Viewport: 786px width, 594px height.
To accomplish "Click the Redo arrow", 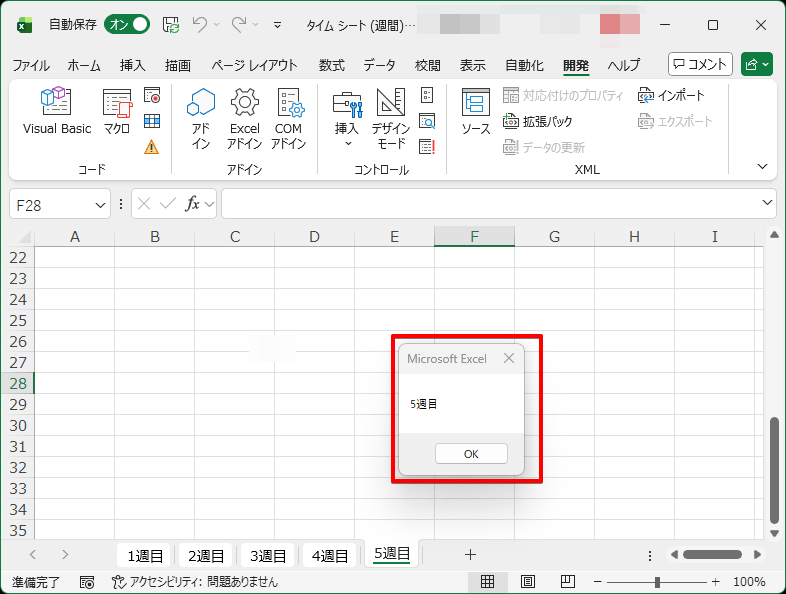I will click(x=239, y=24).
